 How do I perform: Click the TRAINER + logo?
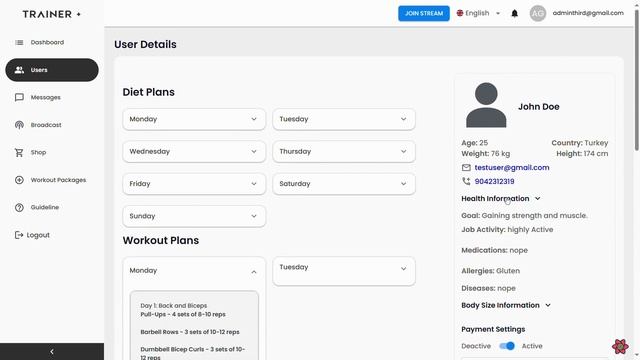[52, 14]
